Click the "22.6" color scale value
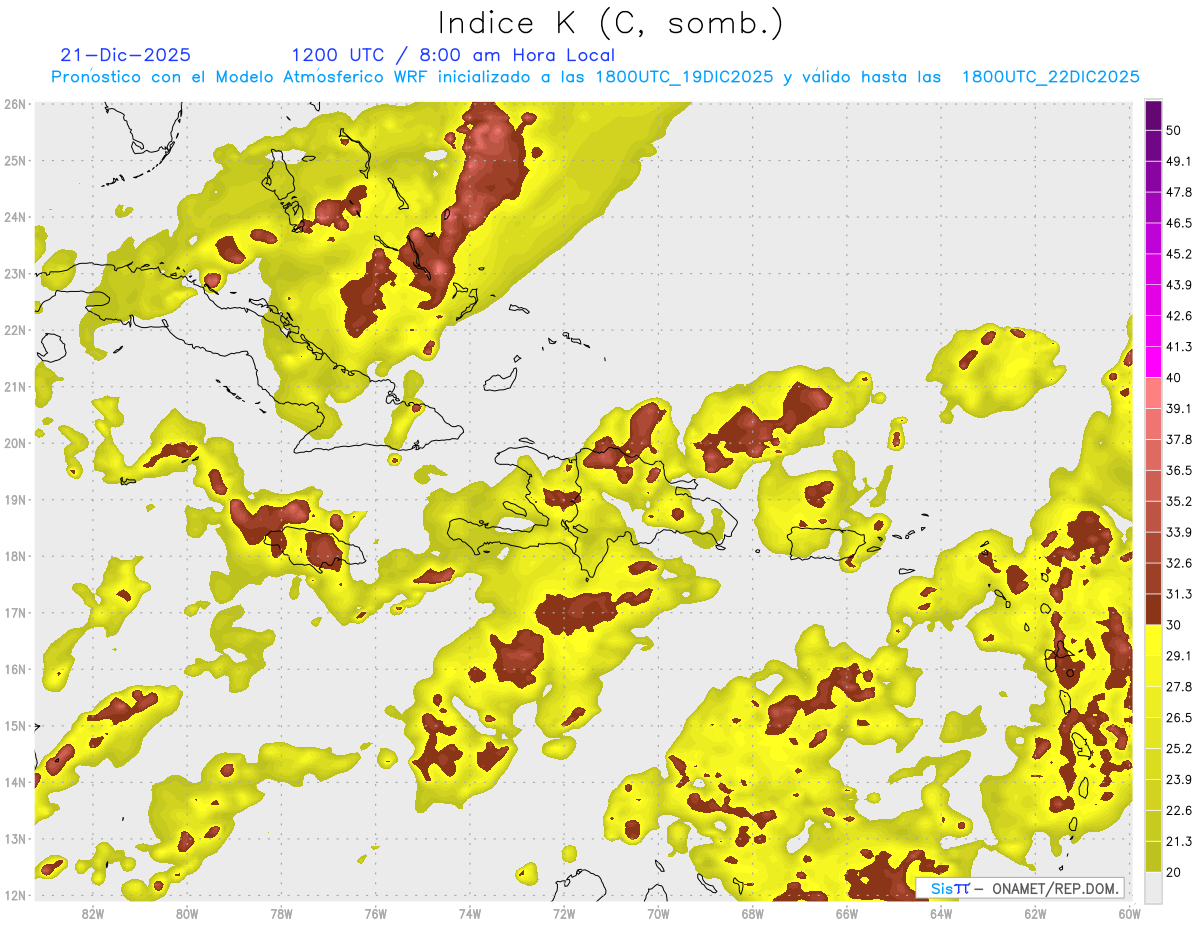 [x=1177, y=811]
